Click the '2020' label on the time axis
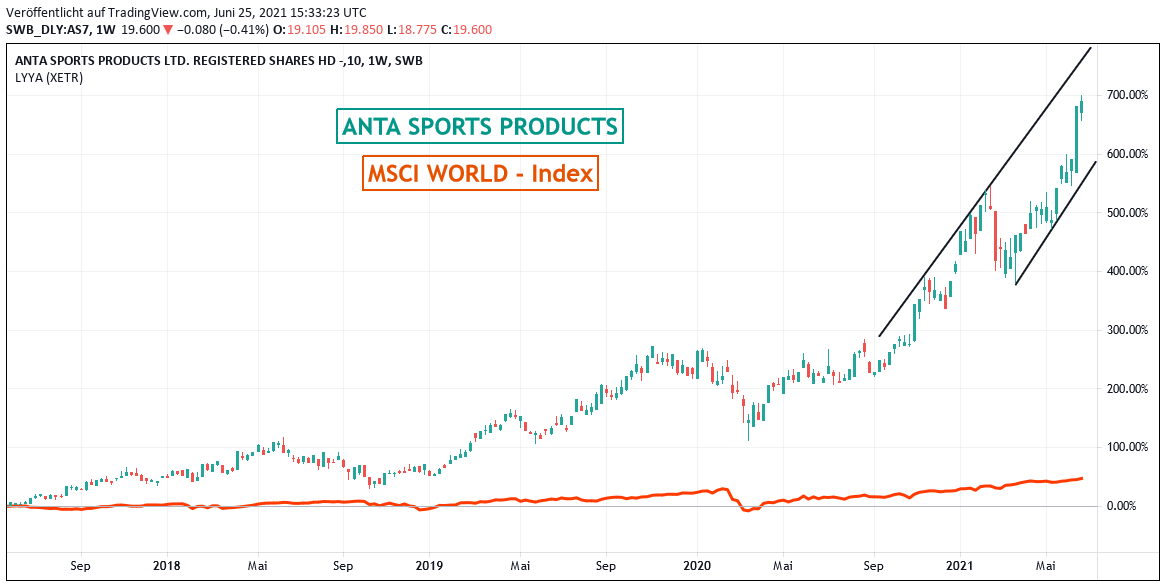Screen dimensions: 1166x587 point(698,565)
